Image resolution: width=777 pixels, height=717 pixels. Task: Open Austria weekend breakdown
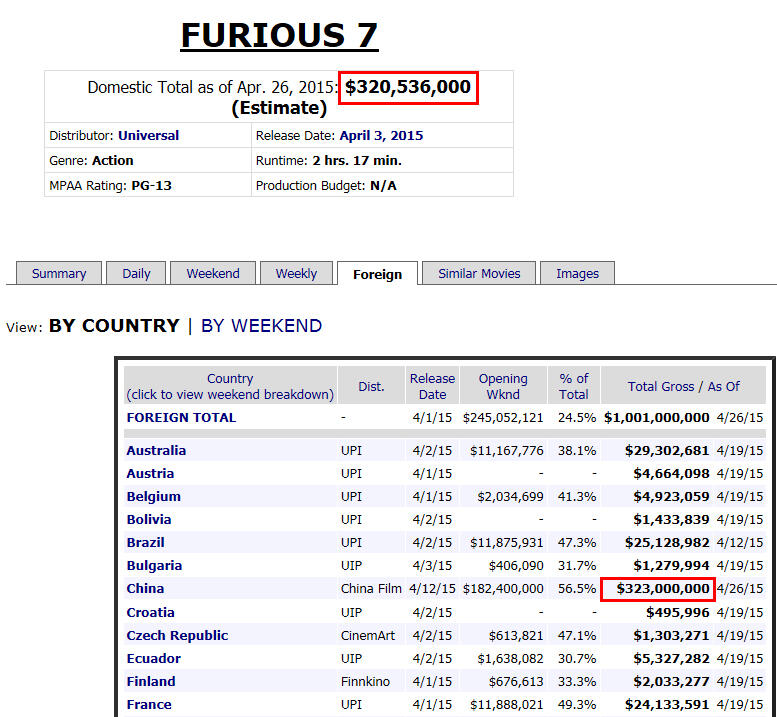point(150,474)
